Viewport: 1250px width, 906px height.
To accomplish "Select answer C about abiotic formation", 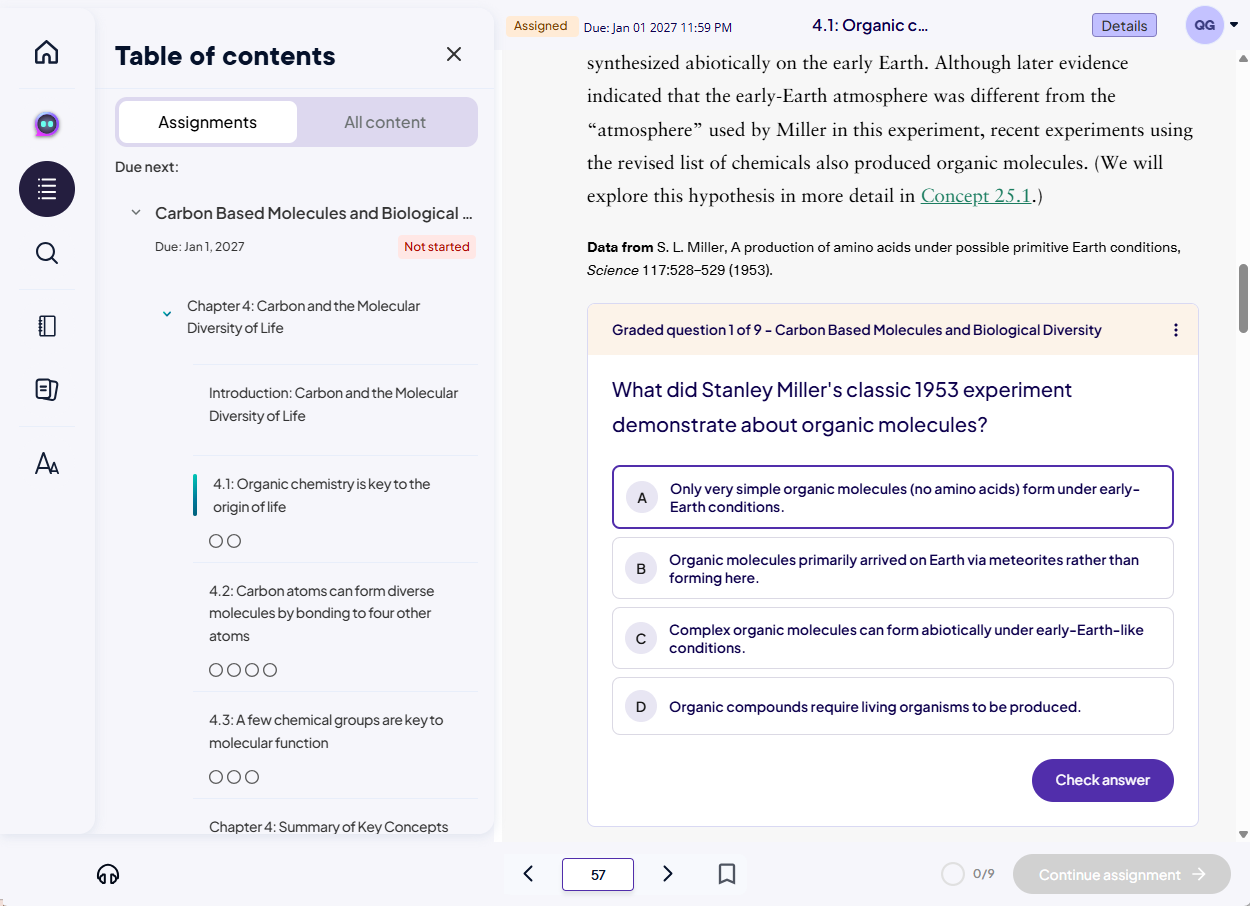I will (x=892, y=638).
